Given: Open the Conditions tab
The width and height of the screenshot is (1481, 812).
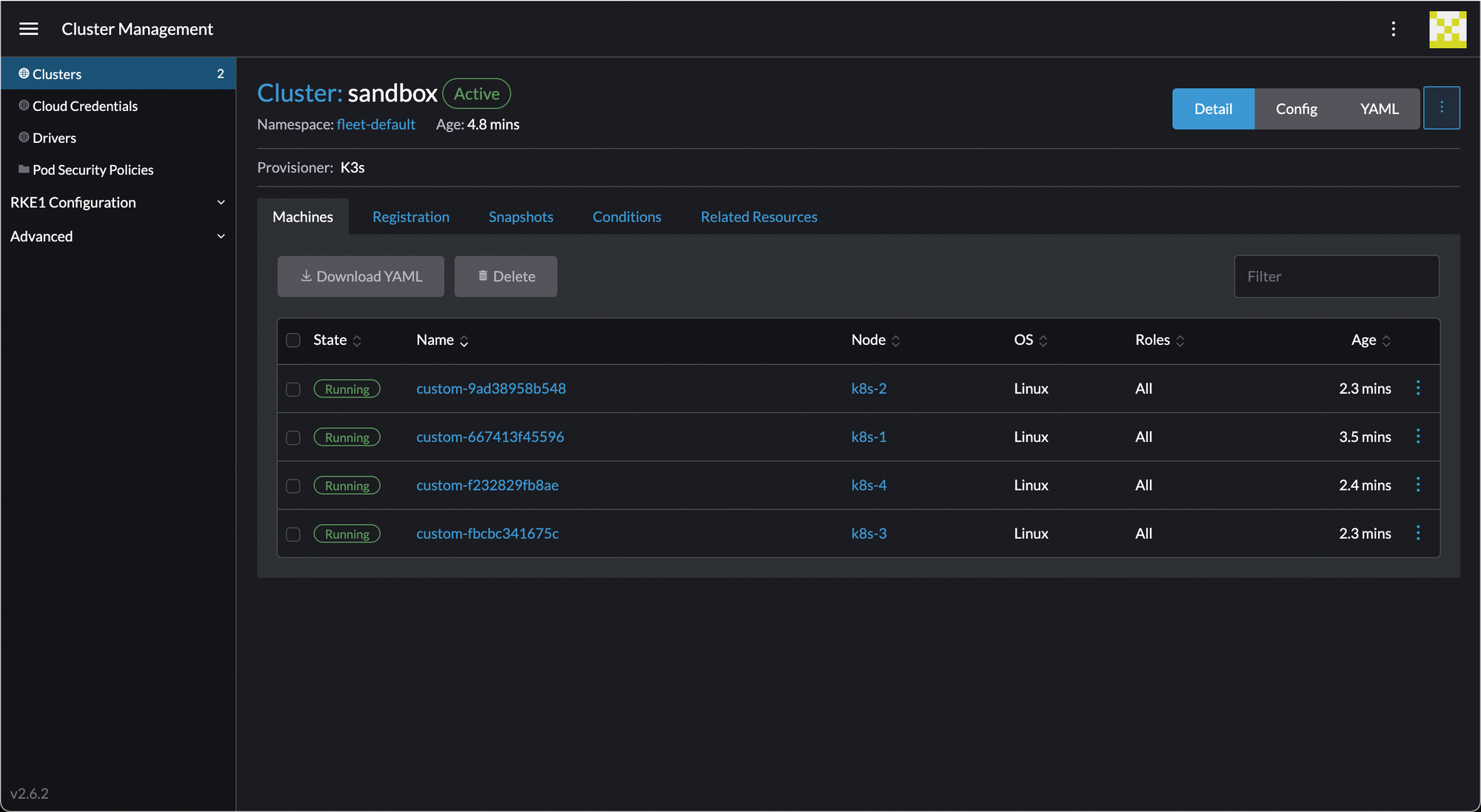Looking at the screenshot, I should pos(626,217).
